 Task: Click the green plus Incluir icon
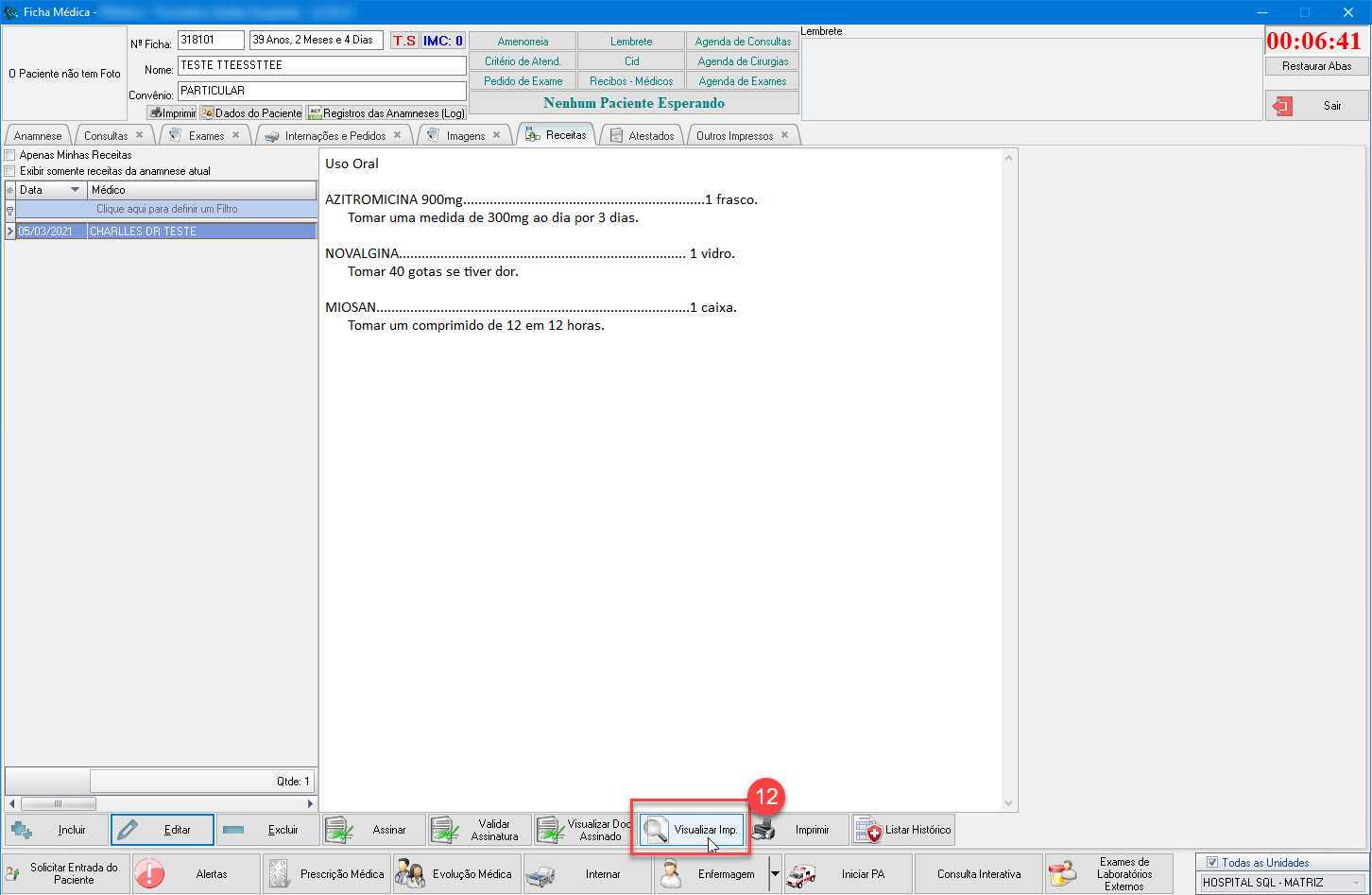pos(22,830)
